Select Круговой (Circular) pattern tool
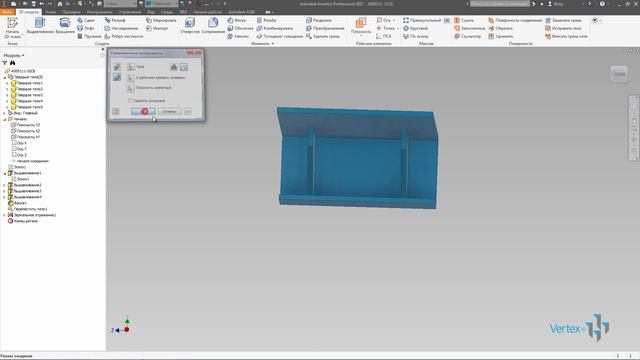This screenshot has height=360, width=640. pyautogui.click(x=416, y=28)
